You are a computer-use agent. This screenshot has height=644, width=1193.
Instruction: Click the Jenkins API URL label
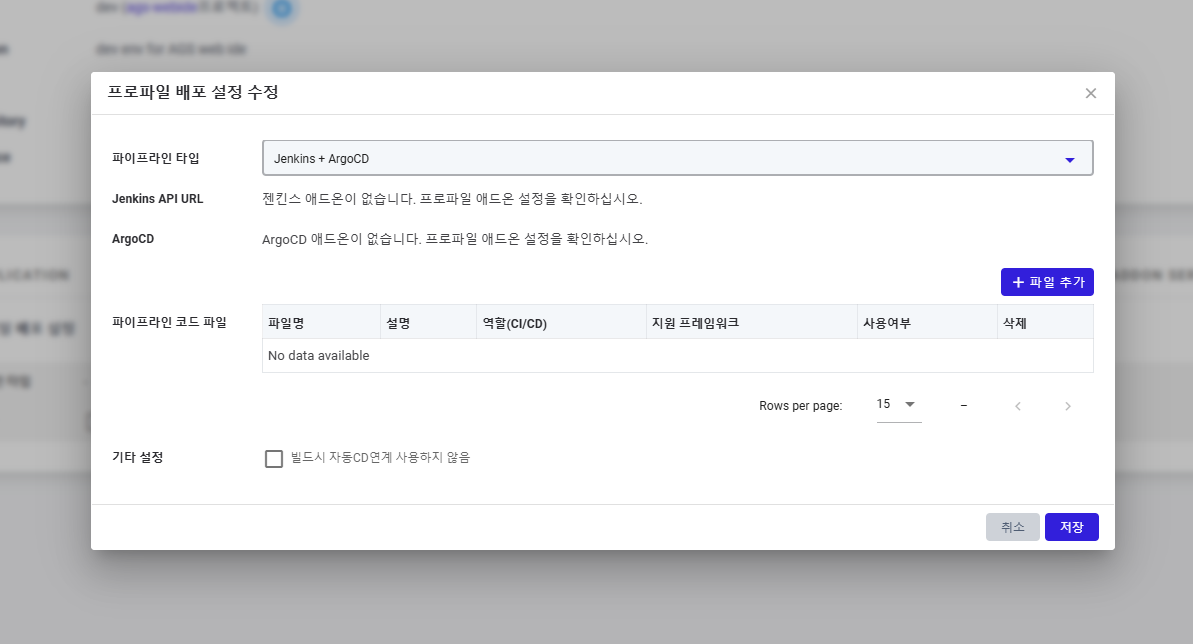click(x=157, y=199)
